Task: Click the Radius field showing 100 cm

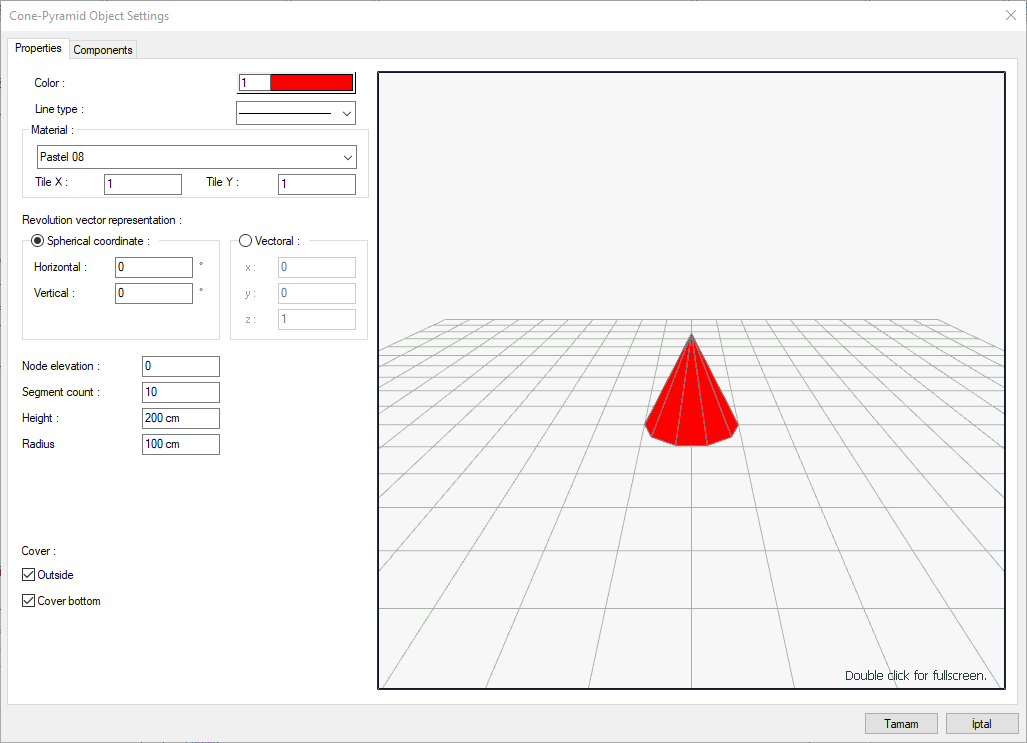Action: 180,444
